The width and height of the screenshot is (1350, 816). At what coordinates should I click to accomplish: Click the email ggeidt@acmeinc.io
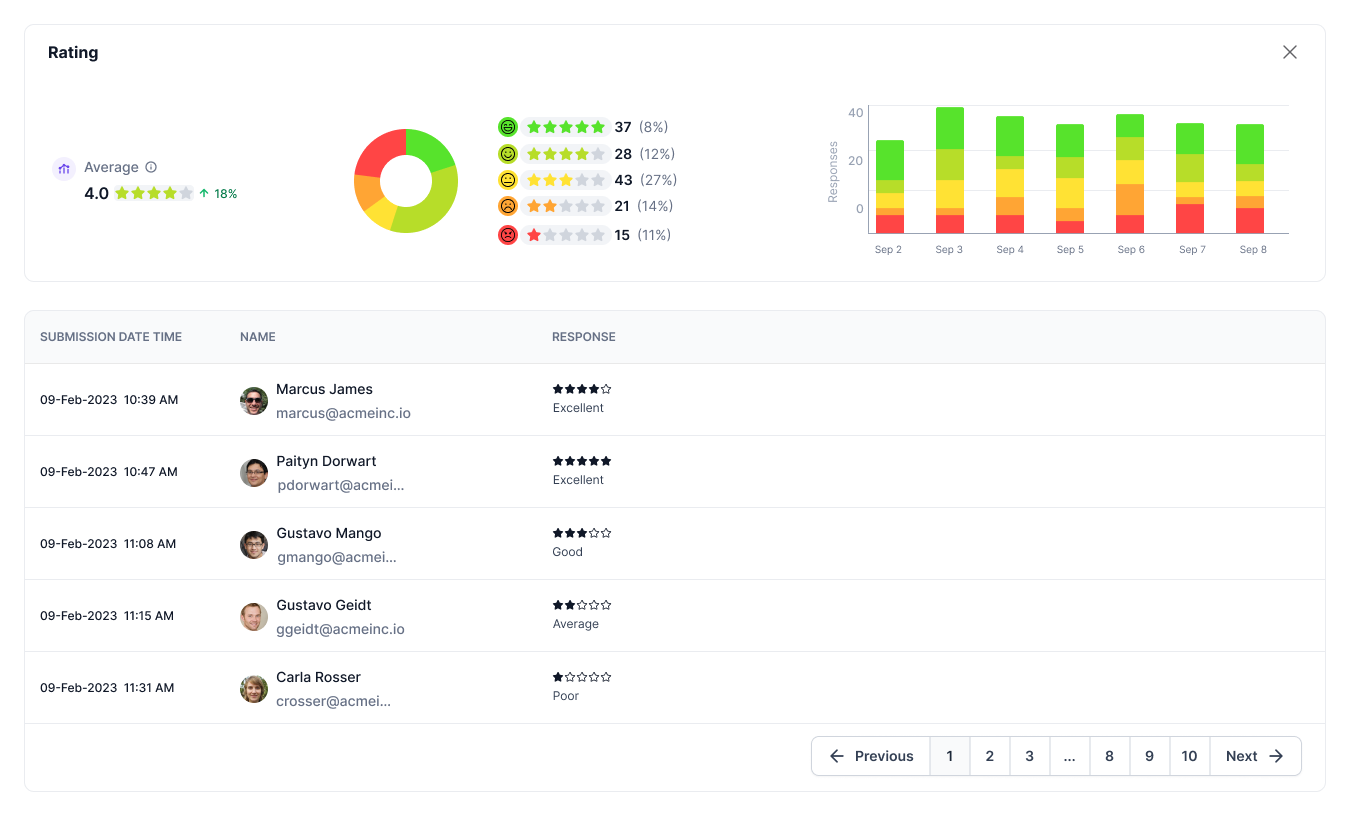[x=341, y=629]
